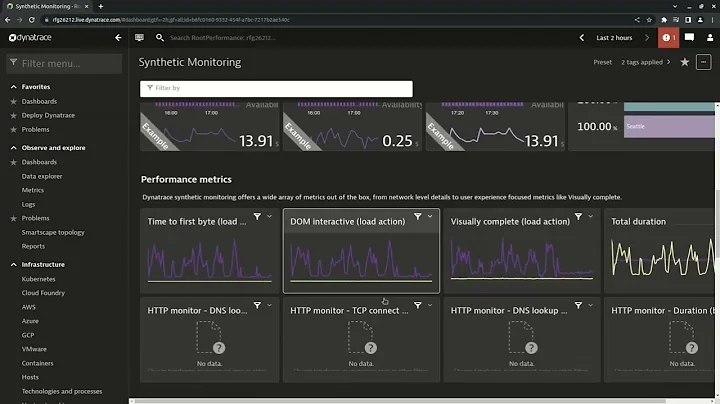Collapse the Favorites section
This screenshot has height=404, width=720.
(13, 87)
